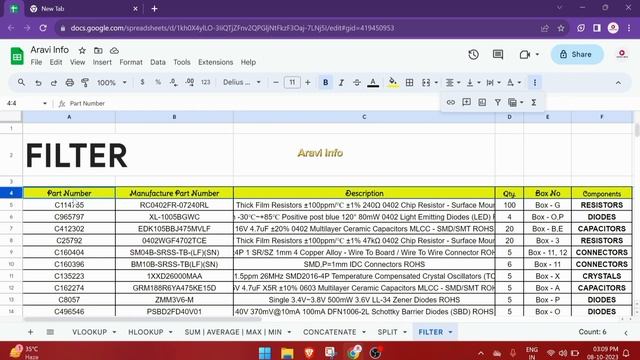Redo the last action
The height and width of the screenshot is (360, 640).
pos(53,82)
